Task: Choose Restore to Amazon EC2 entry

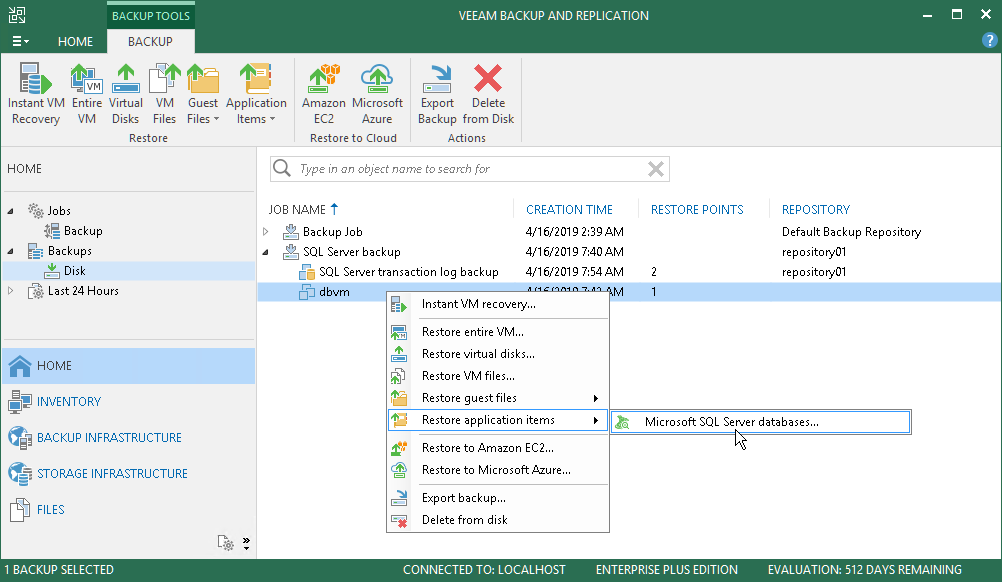Action: [498, 448]
